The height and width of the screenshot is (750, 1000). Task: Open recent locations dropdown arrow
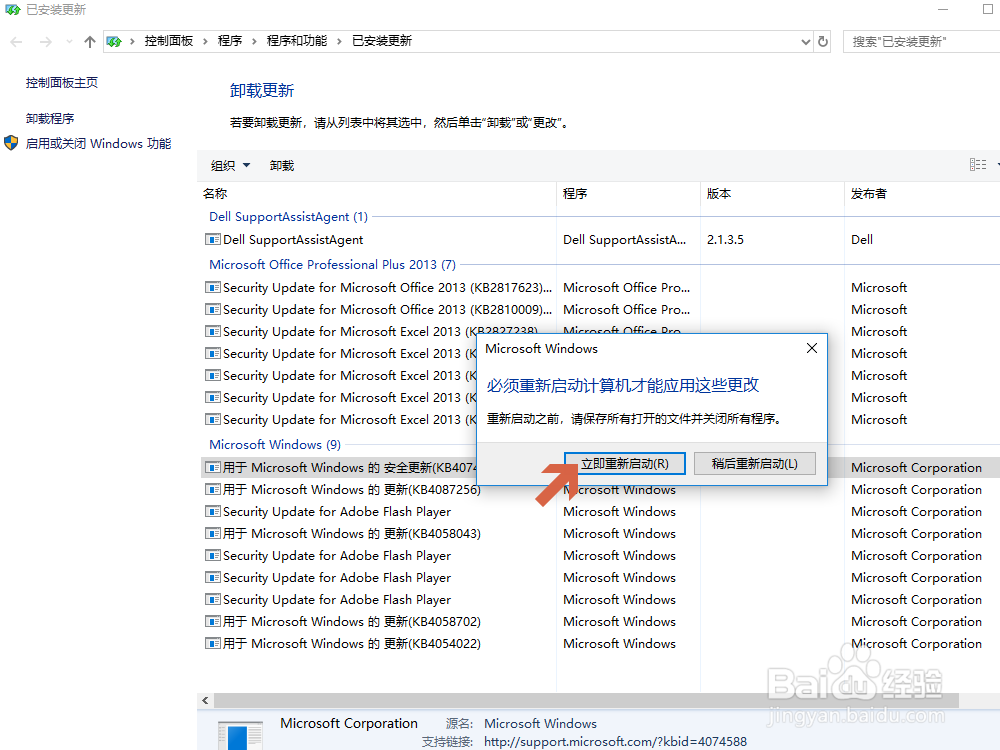[x=69, y=42]
